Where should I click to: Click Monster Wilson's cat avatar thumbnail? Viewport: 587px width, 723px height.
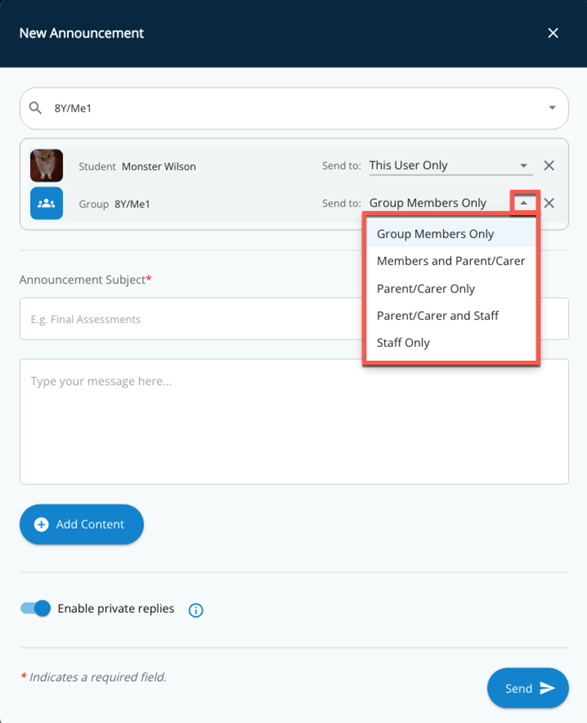(x=47, y=166)
